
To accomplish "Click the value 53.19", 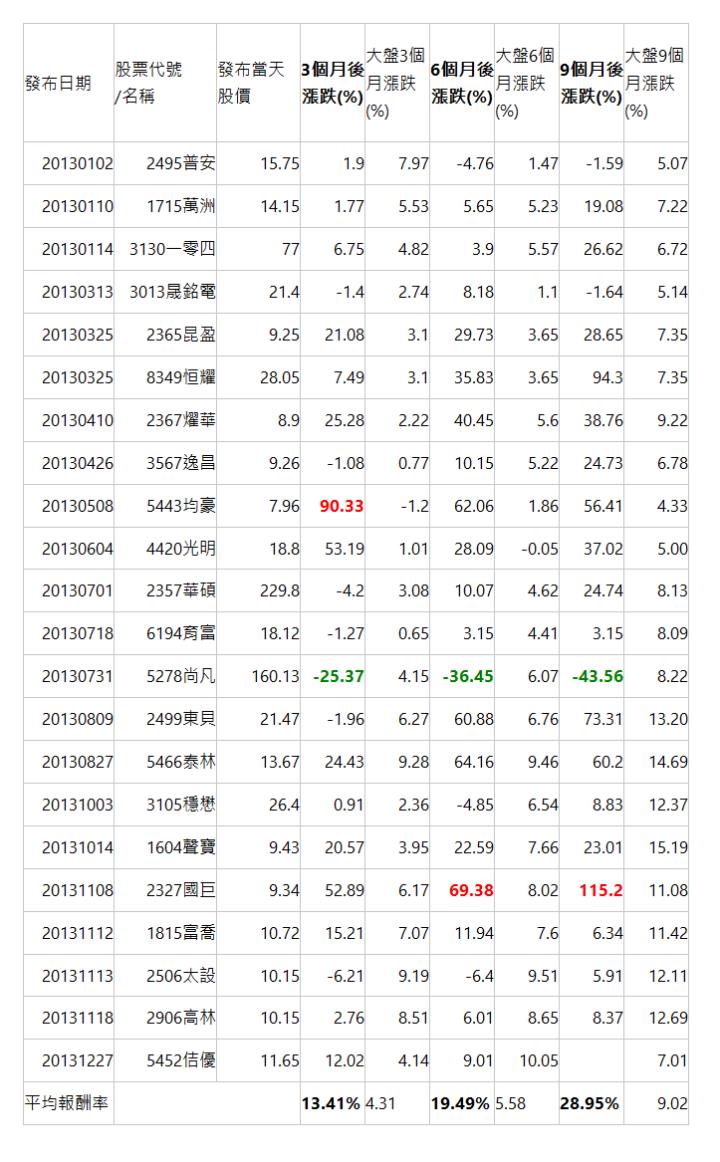I will (344, 549).
